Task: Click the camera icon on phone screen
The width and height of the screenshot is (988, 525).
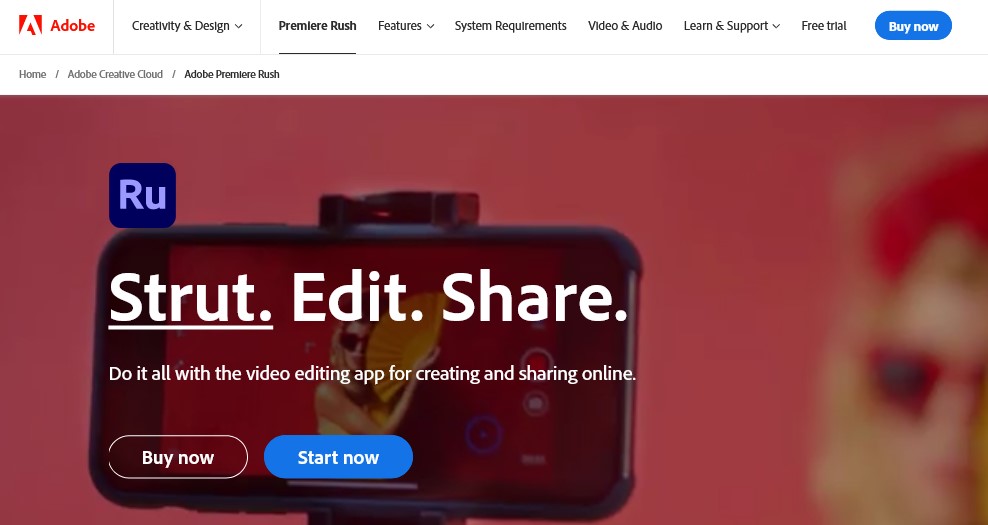Action: point(536,403)
